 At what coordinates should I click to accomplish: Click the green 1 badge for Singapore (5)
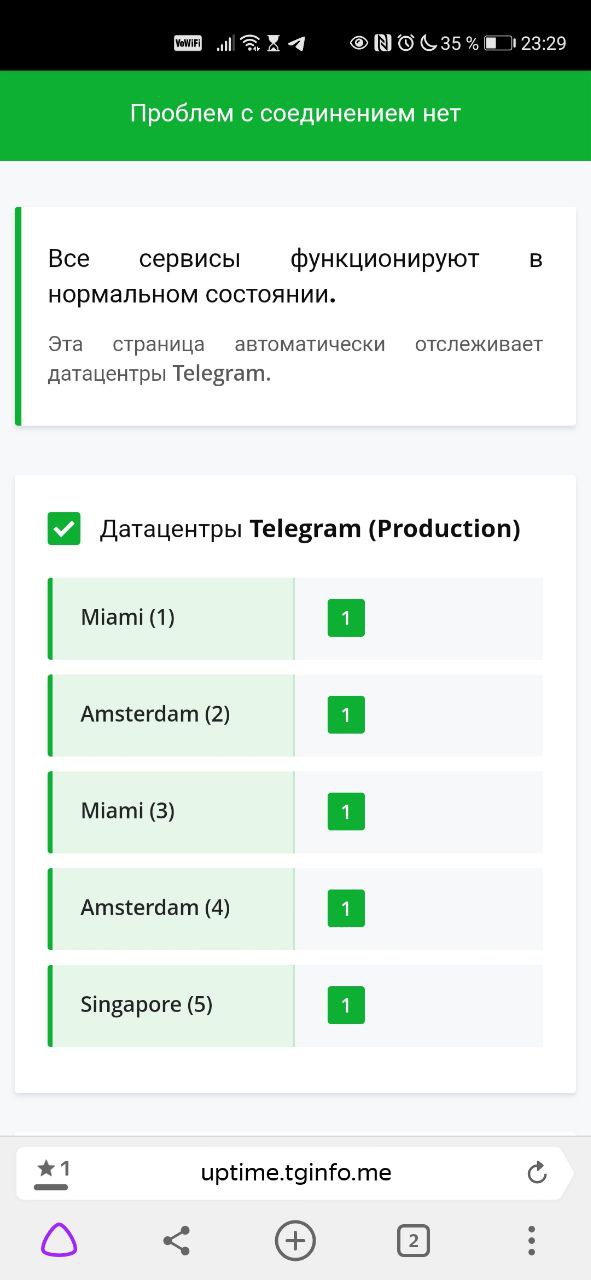(346, 1005)
